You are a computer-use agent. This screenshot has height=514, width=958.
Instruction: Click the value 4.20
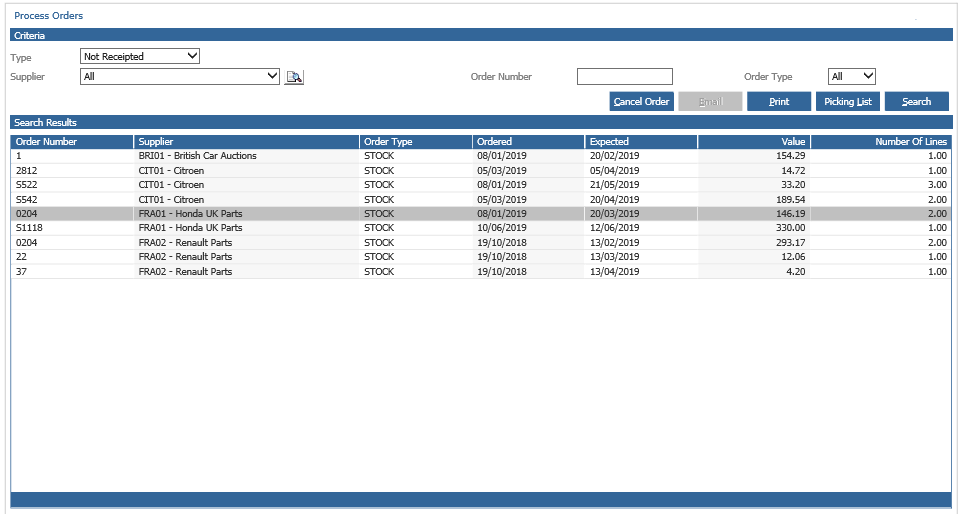pyautogui.click(x=796, y=271)
